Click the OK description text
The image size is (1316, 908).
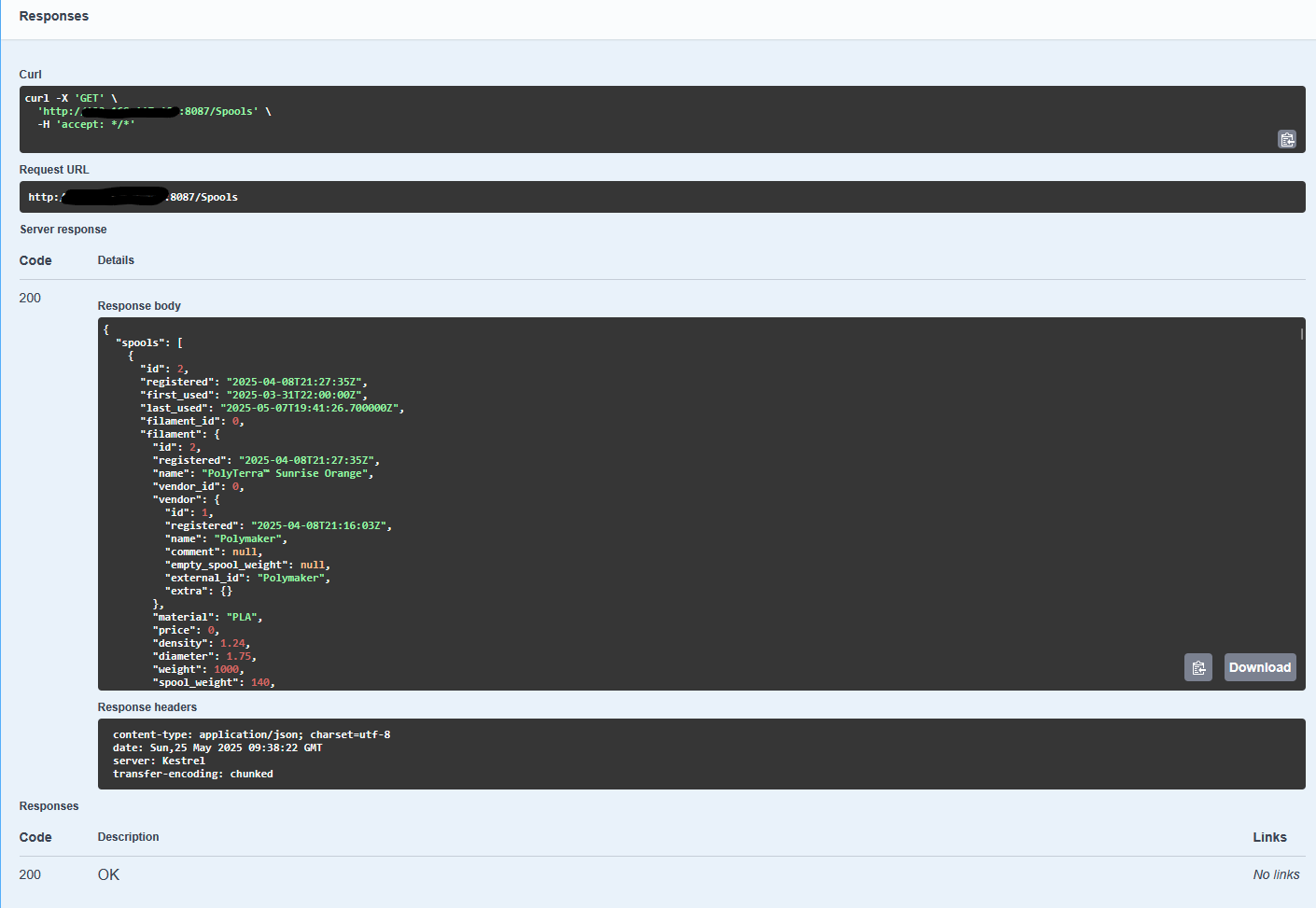point(108,874)
